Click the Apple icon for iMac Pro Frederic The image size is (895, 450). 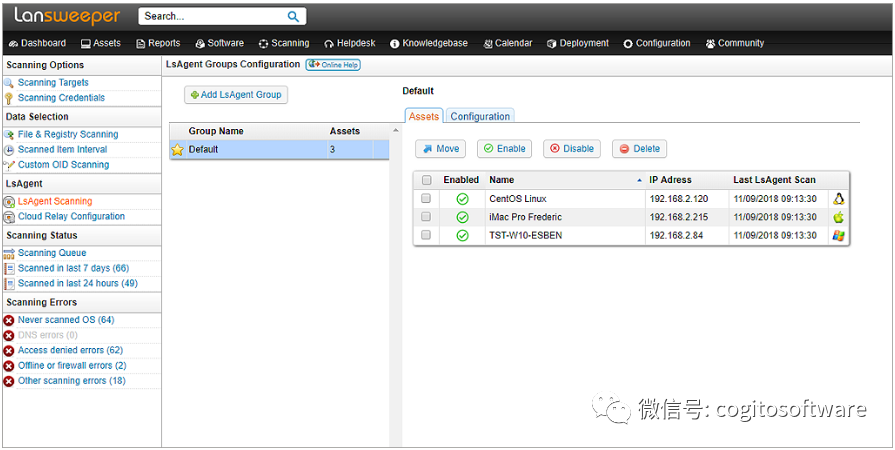coord(838,217)
